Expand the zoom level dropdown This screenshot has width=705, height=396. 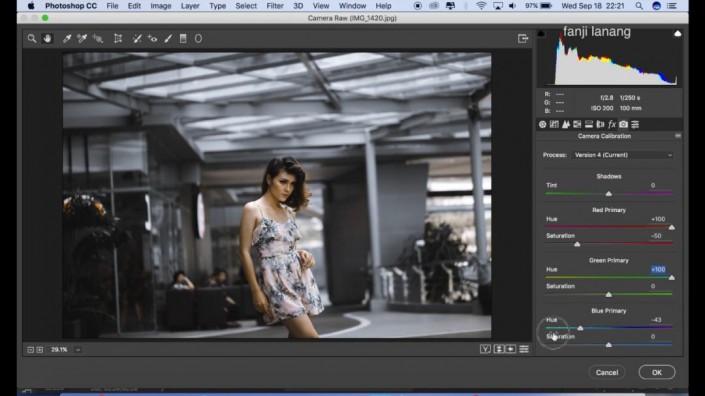[x=78, y=349]
